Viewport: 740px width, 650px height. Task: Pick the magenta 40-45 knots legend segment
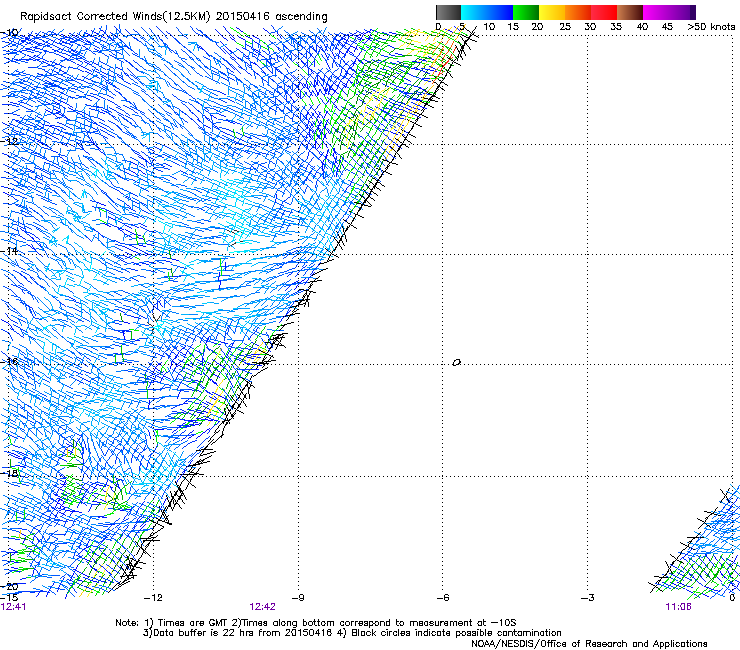[656, 12]
